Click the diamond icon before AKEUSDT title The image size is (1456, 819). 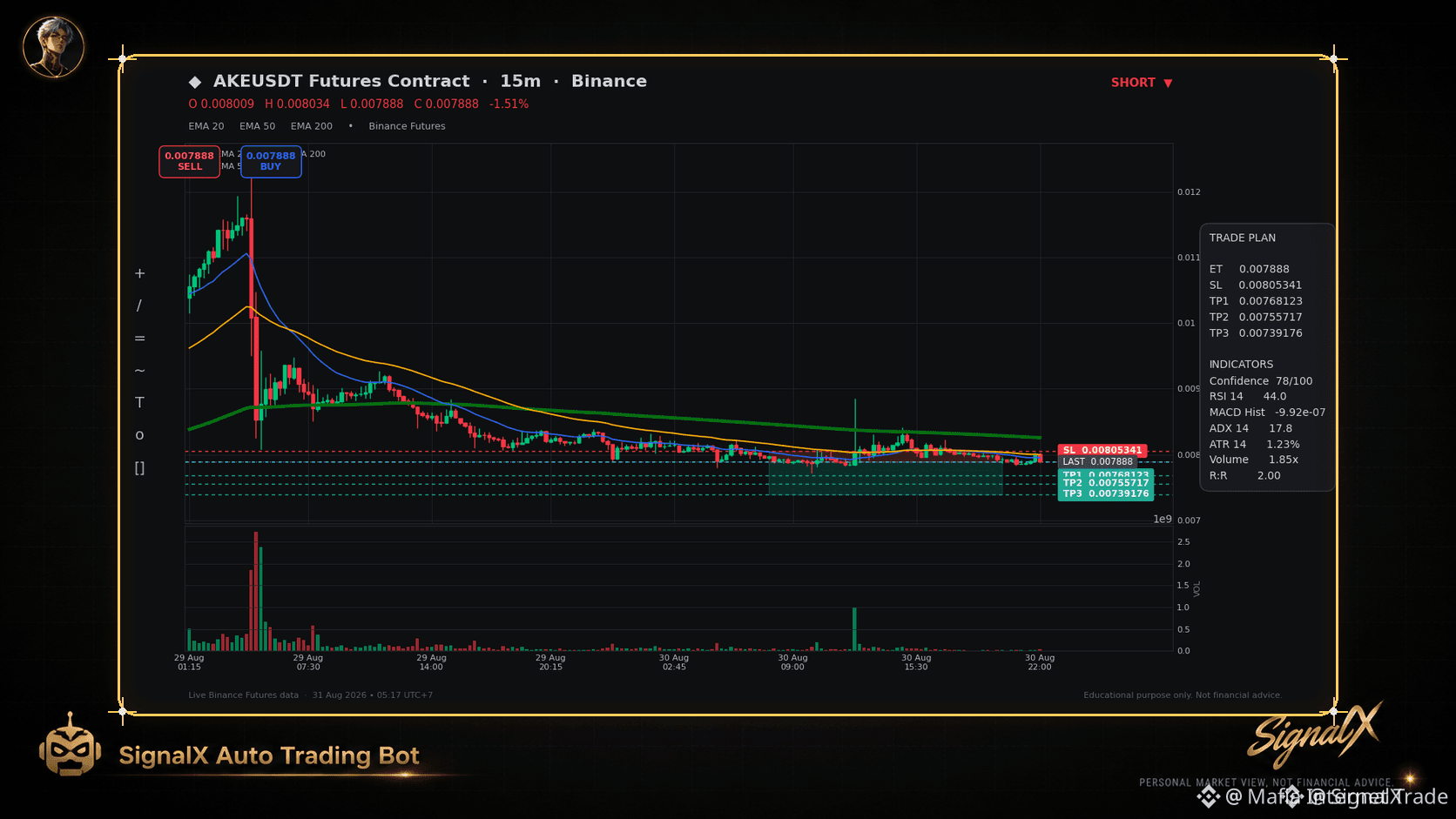pos(195,82)
